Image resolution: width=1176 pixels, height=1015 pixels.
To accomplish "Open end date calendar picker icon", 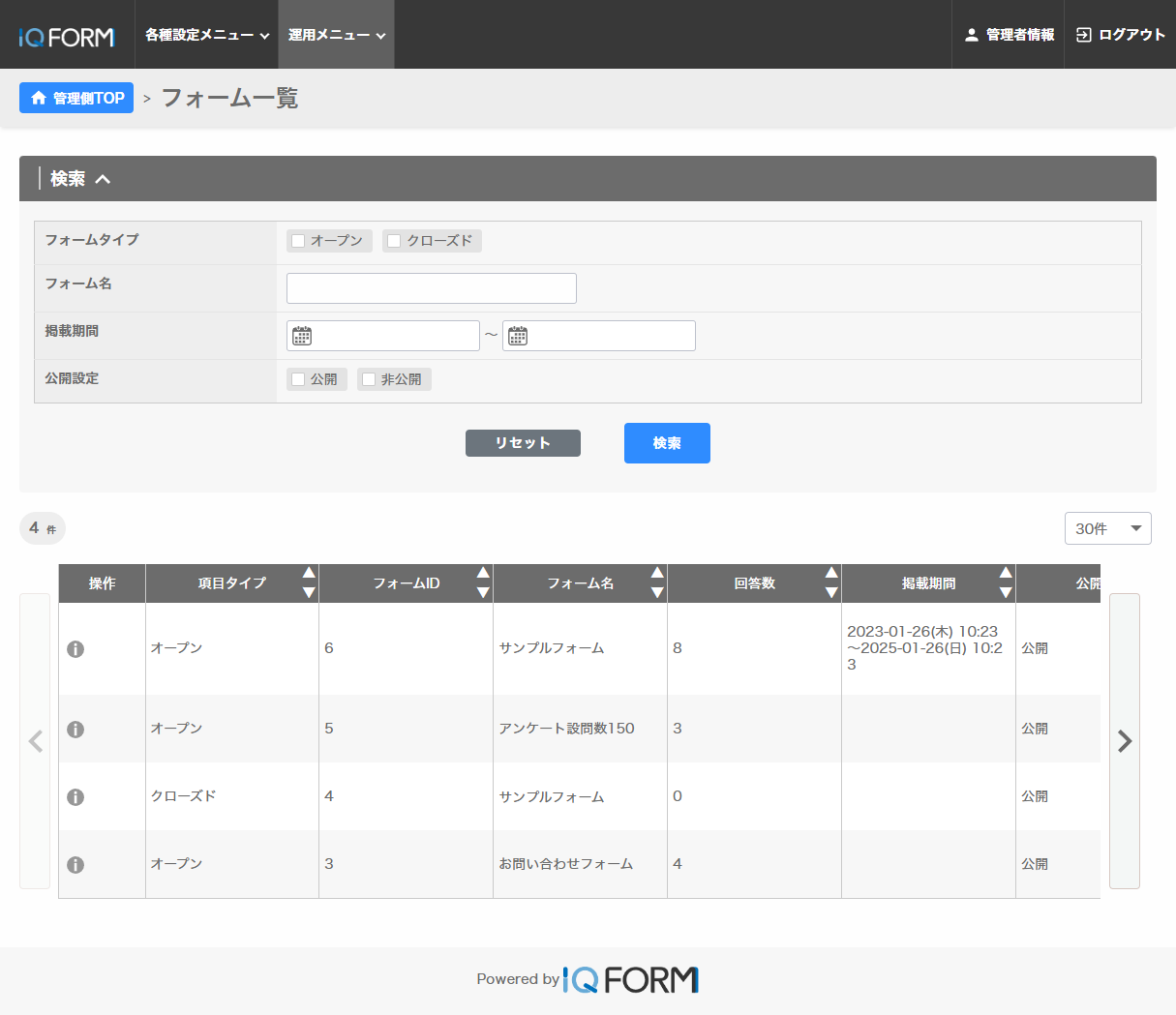I will click(518, 336).
